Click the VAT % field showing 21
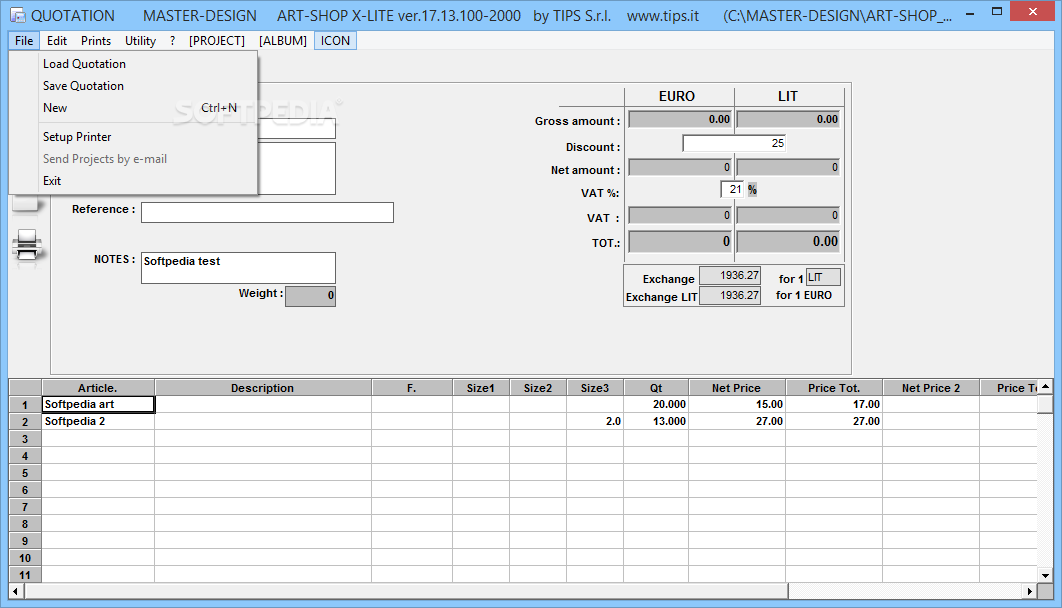1062x608 pixels. tap(732, 190)
